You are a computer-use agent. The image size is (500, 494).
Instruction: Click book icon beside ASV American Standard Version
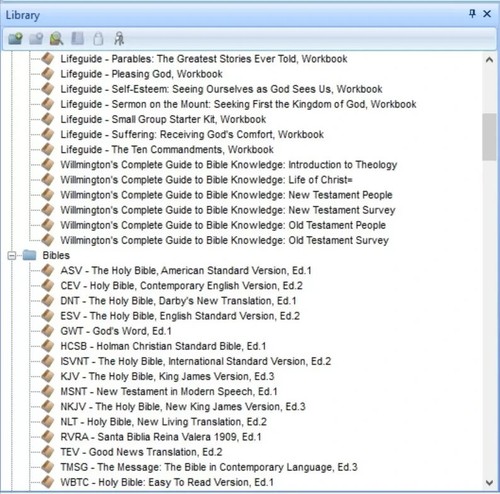pos(48,270)
